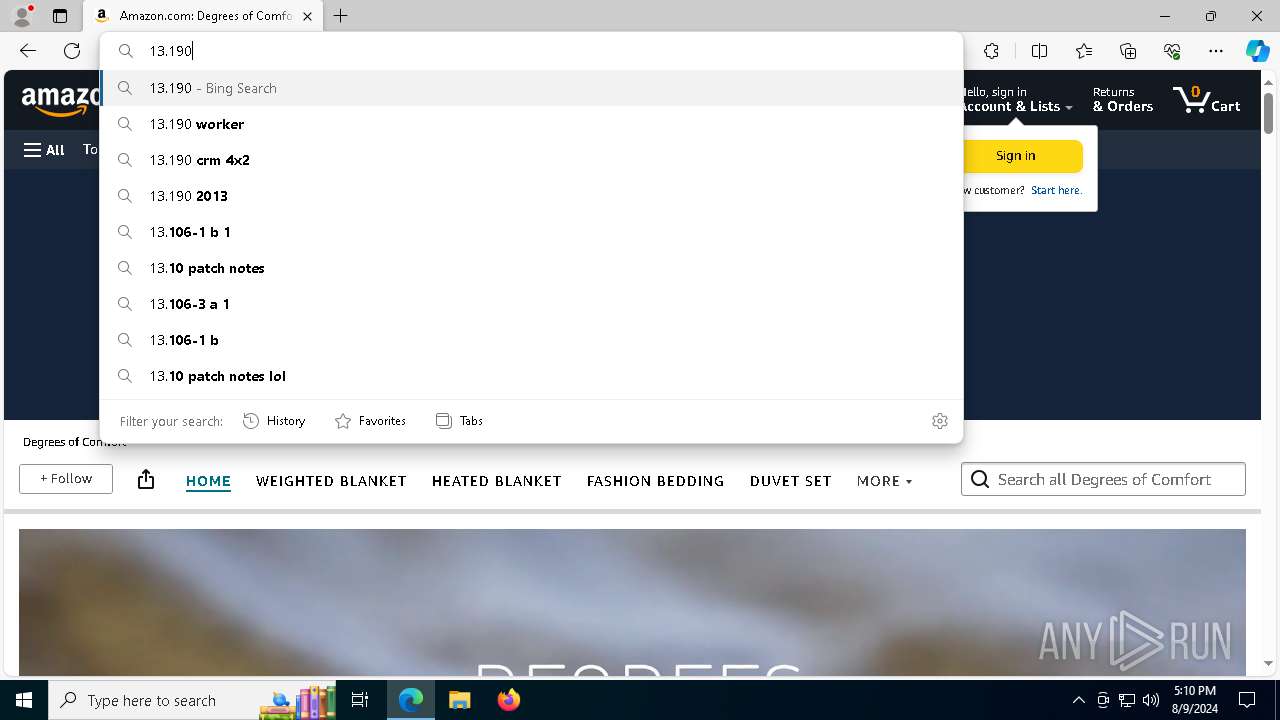Open the volume speaker tray icon
Image resolution: width=1280 pixels, height=720 pixels.
click(1151, 700)
